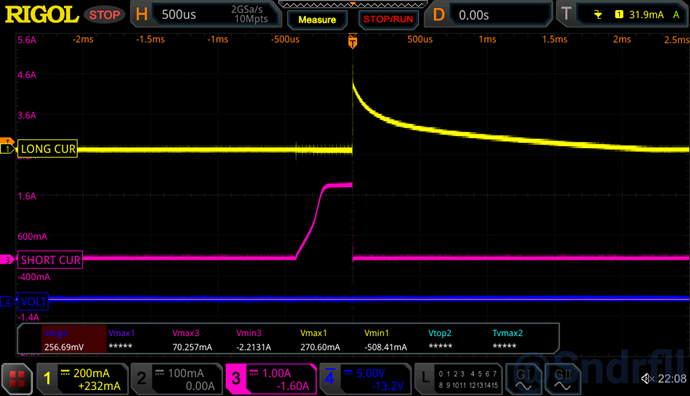Click the falling edge trigger slope icon

598,15
